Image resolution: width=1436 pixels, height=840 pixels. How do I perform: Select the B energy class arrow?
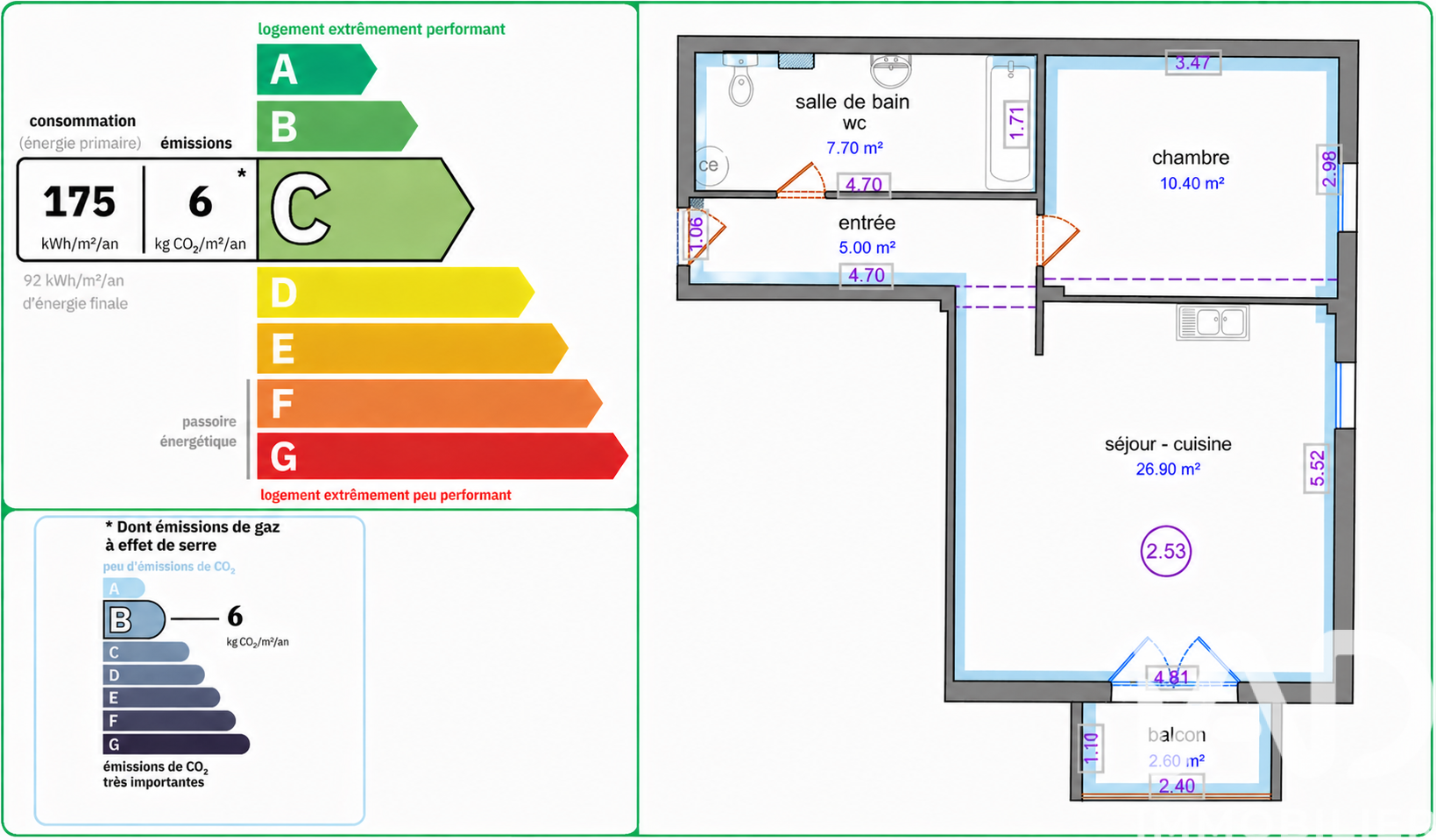pos(336,126)
